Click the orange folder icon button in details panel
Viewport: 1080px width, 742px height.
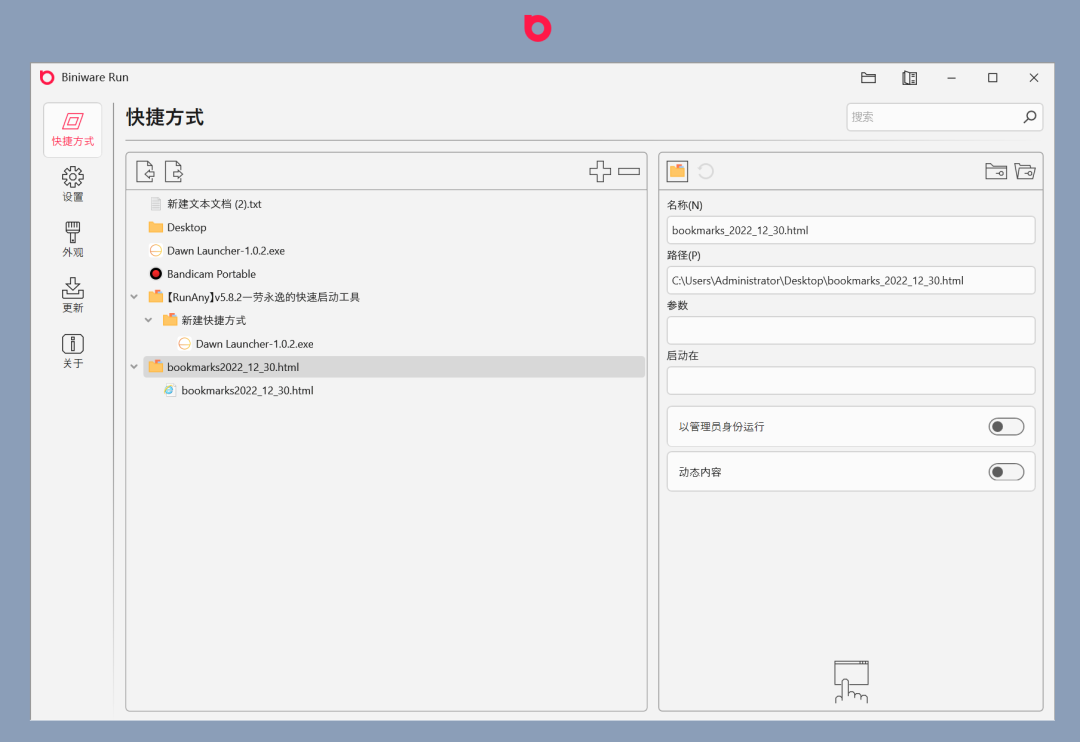click(x=678, y=171)
